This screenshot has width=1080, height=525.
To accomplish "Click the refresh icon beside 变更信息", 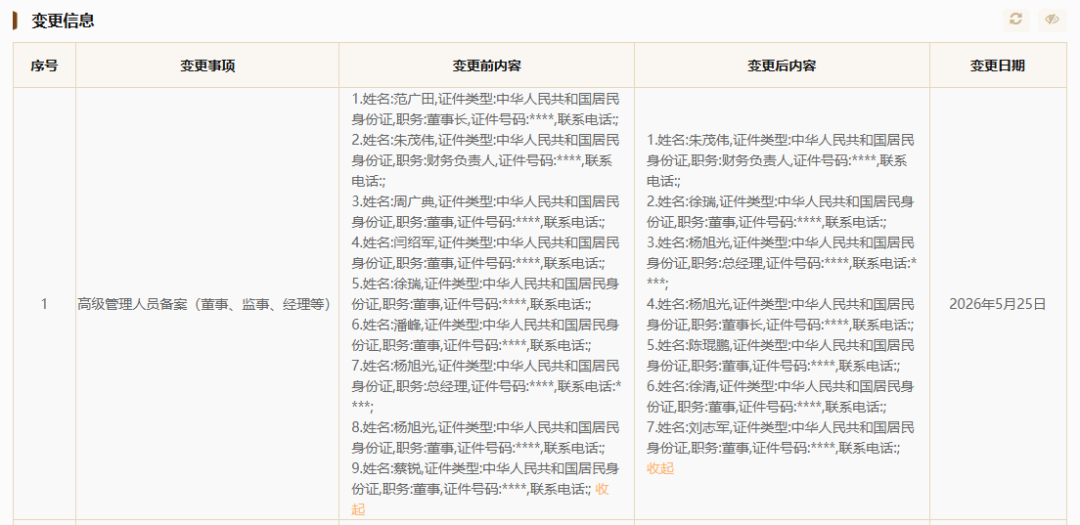I will (x=1016, y=20).
